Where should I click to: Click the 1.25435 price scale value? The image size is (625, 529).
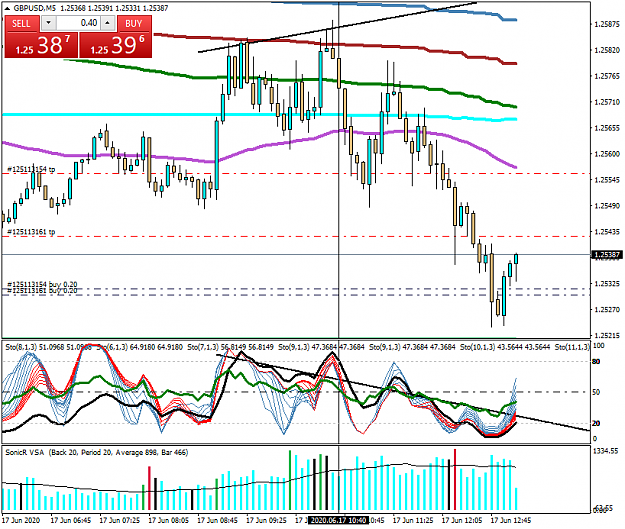tap(607, 232)
